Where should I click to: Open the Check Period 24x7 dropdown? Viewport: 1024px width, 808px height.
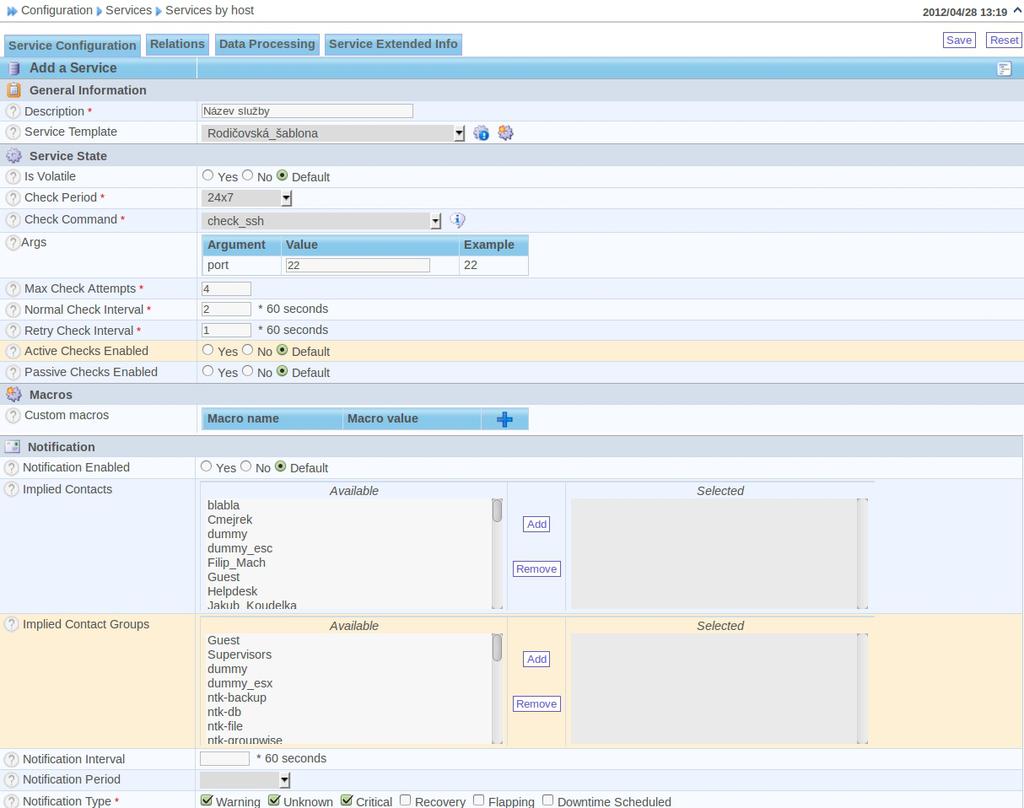(x=247, y=197)
